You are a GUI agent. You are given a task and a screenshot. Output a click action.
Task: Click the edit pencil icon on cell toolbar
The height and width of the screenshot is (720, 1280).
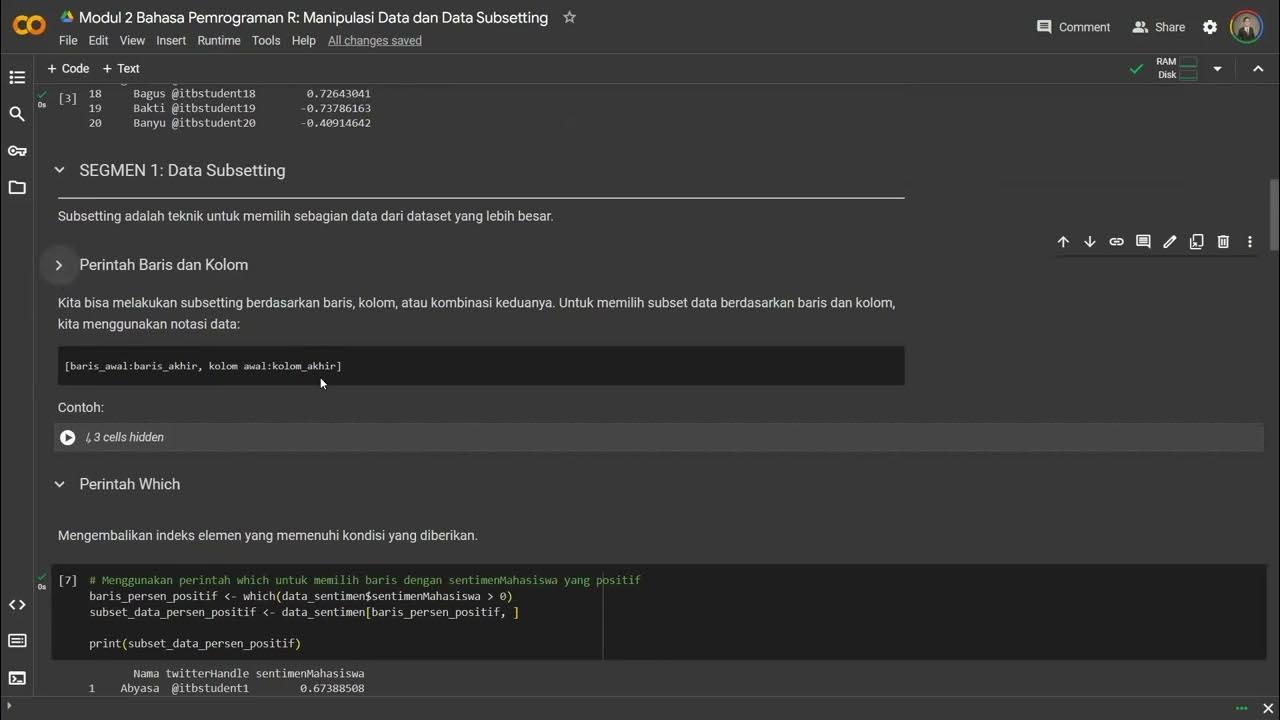pos(1170,242)
